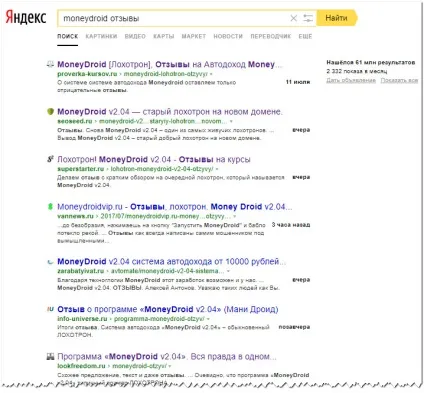Viewport: 424px width, 393px height.
Task: Open result Лохотрон! MoneyDroid v2.04 - Отзывы на курсы
Action: click(x=154, y=159)
